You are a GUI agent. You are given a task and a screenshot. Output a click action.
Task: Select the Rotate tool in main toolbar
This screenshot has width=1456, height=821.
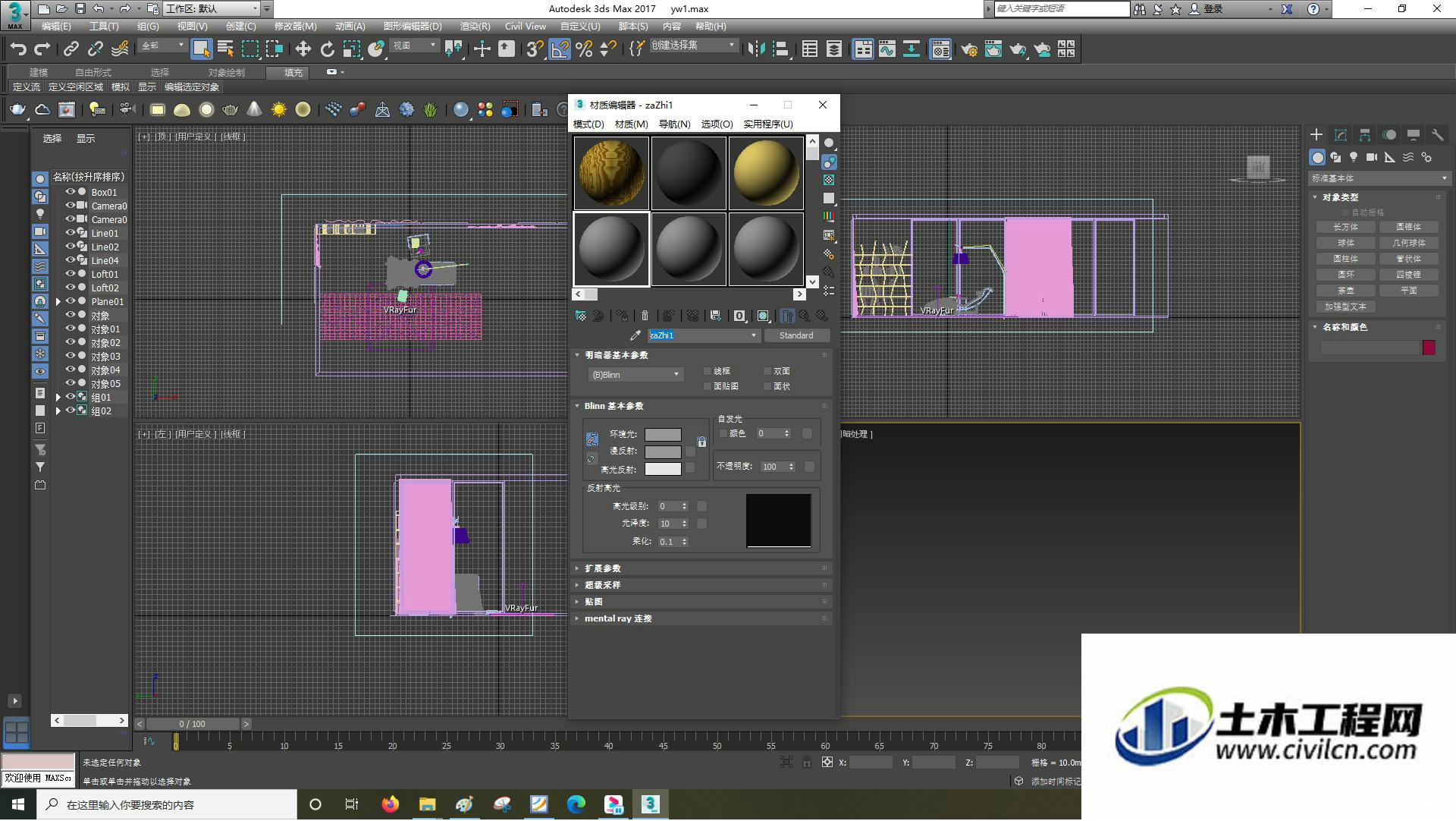click(327, 49)
